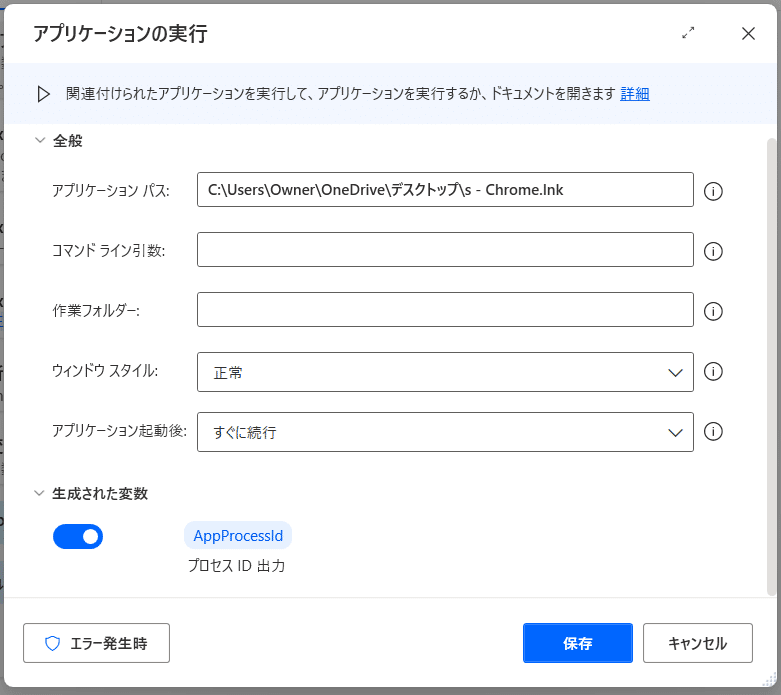The image size is (781, 695).
Task: Click info icon beside アプリケーション パス field
Action: click(713, 191)
